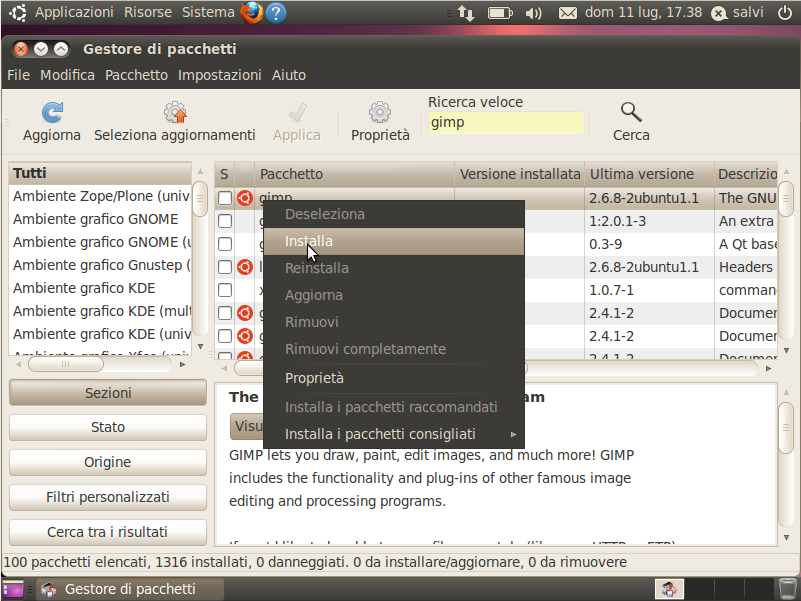
Task: Click the battery indicator icon
Action: pos(500,13)
